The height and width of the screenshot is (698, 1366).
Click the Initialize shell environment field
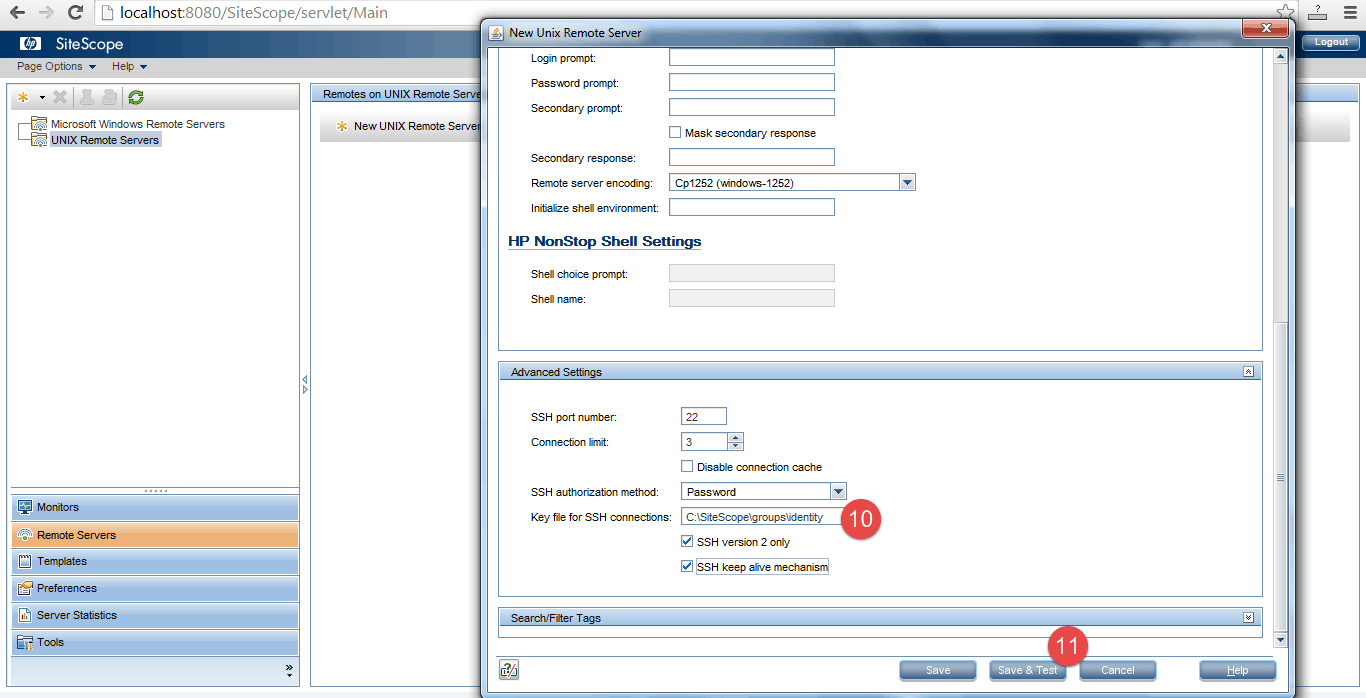click(752, 207)
